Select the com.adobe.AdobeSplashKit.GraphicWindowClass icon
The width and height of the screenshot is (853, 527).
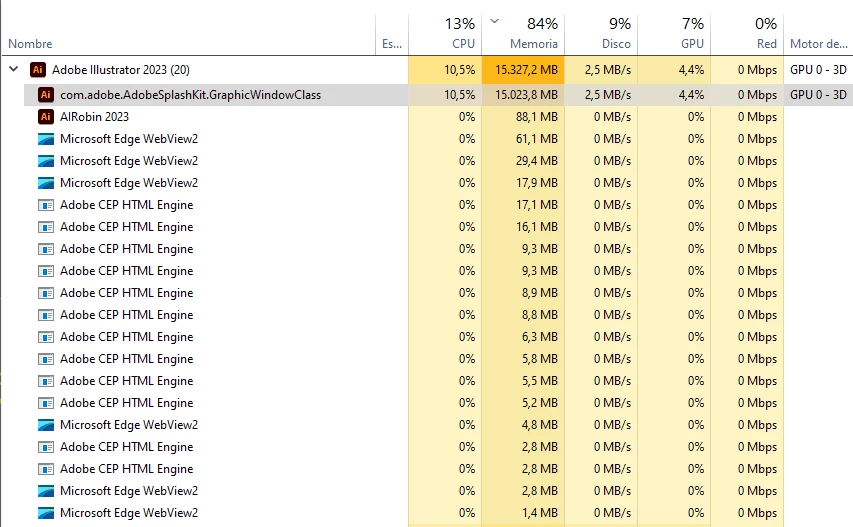(x=46, y=95)
